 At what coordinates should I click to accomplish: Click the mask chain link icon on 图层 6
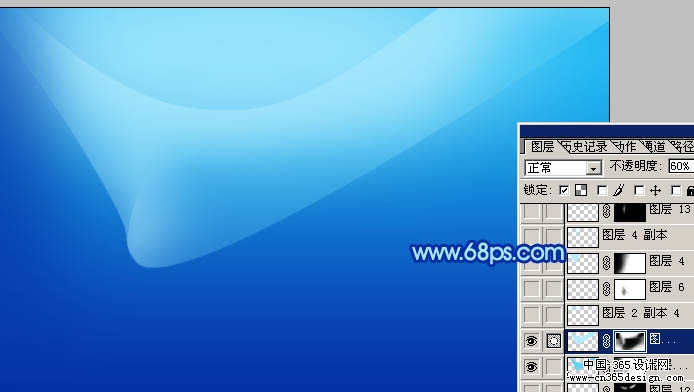coord(606,289)
